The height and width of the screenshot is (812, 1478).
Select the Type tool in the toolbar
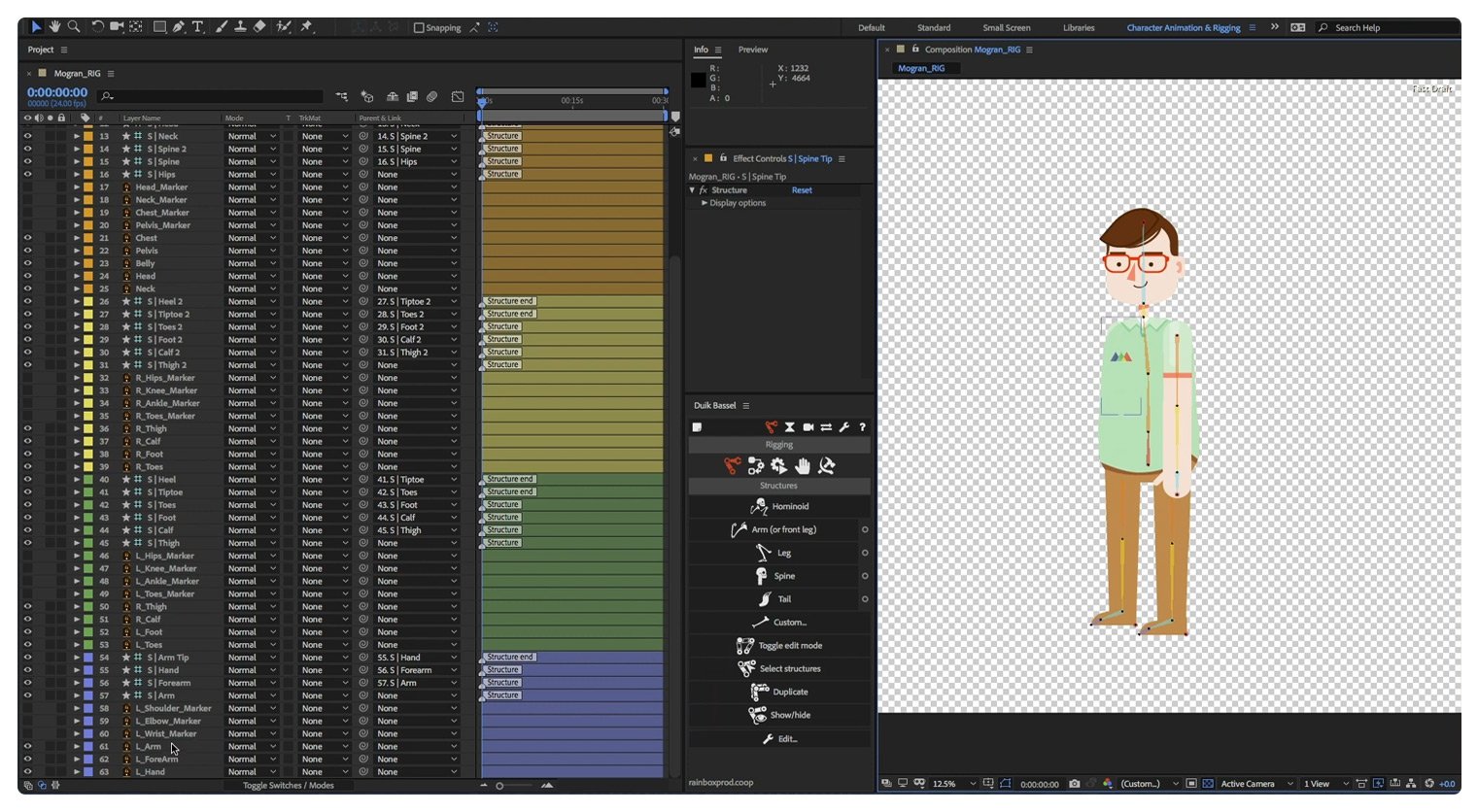tap(197, 26)
